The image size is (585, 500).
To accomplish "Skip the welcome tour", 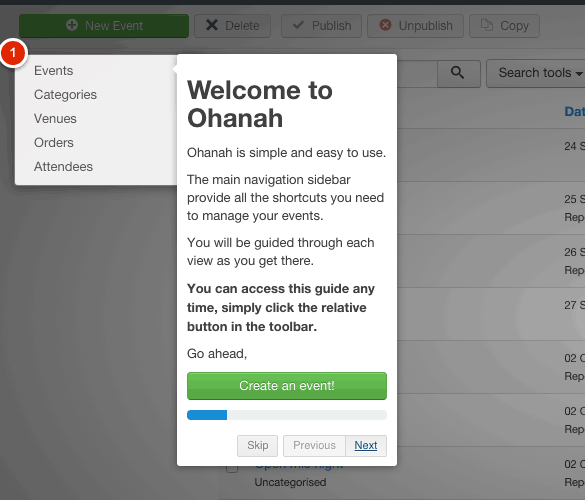I will click(x=257, y=446).
